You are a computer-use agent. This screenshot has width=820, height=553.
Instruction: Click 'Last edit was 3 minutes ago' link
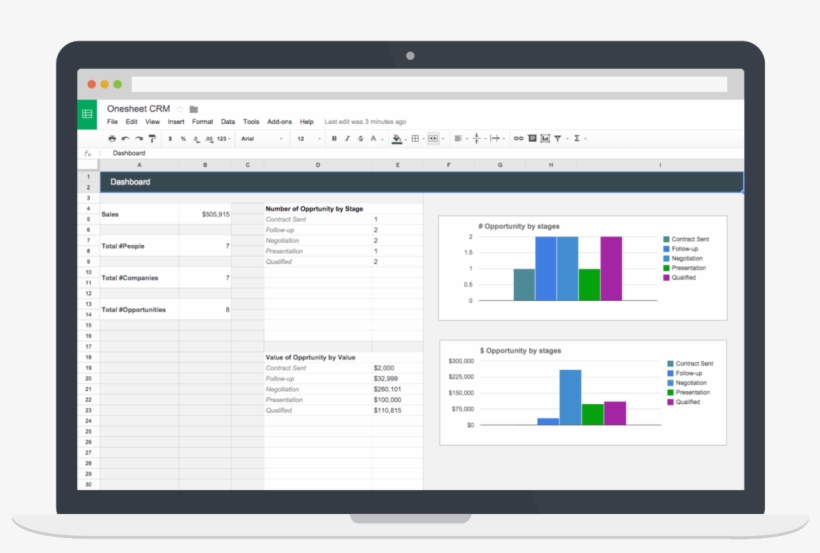[x=365, y=121]
